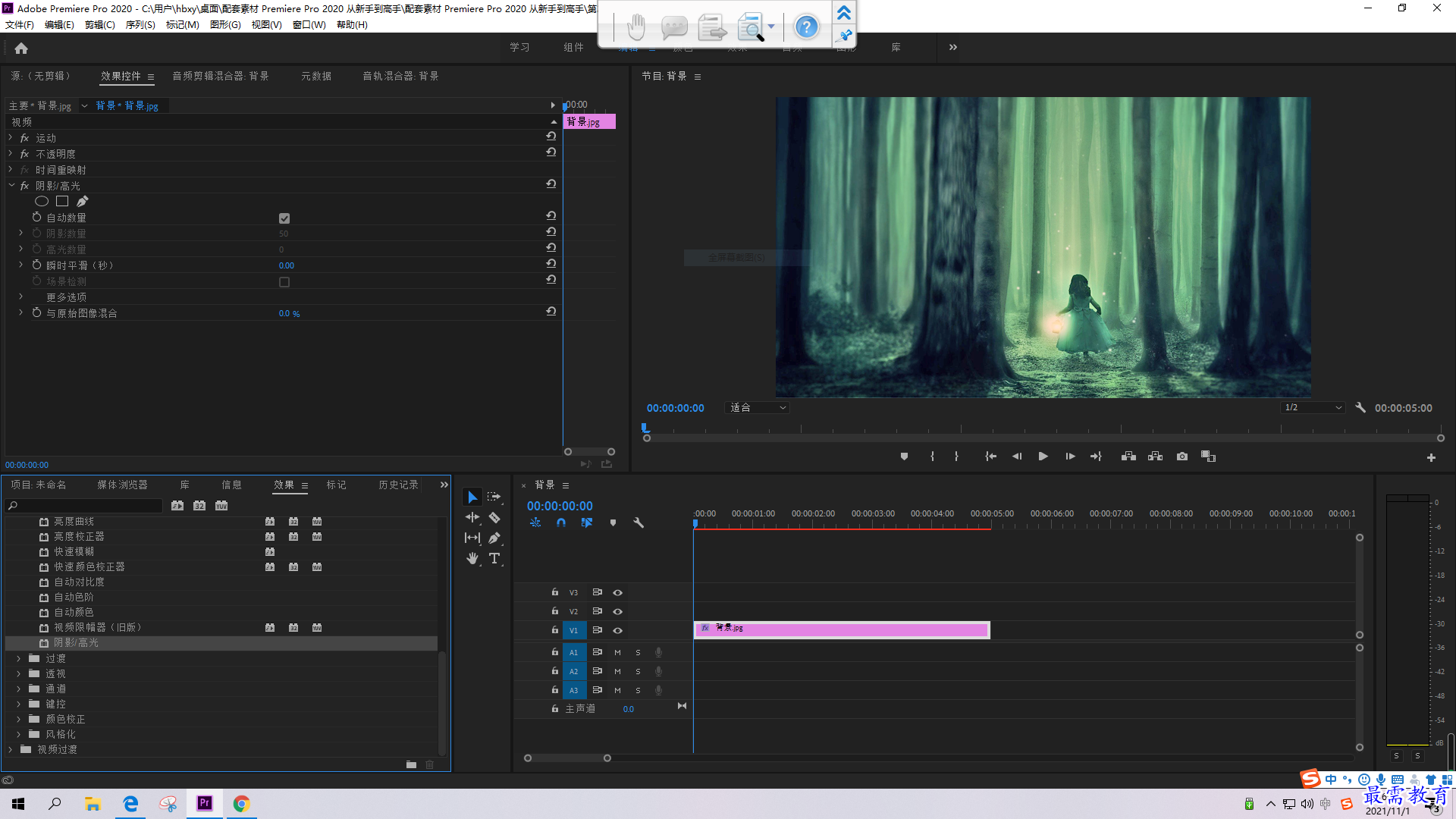Select the Track Select Forward tool
The height and width of the screenshot is (819, 1456).
(x=494, y=497)
